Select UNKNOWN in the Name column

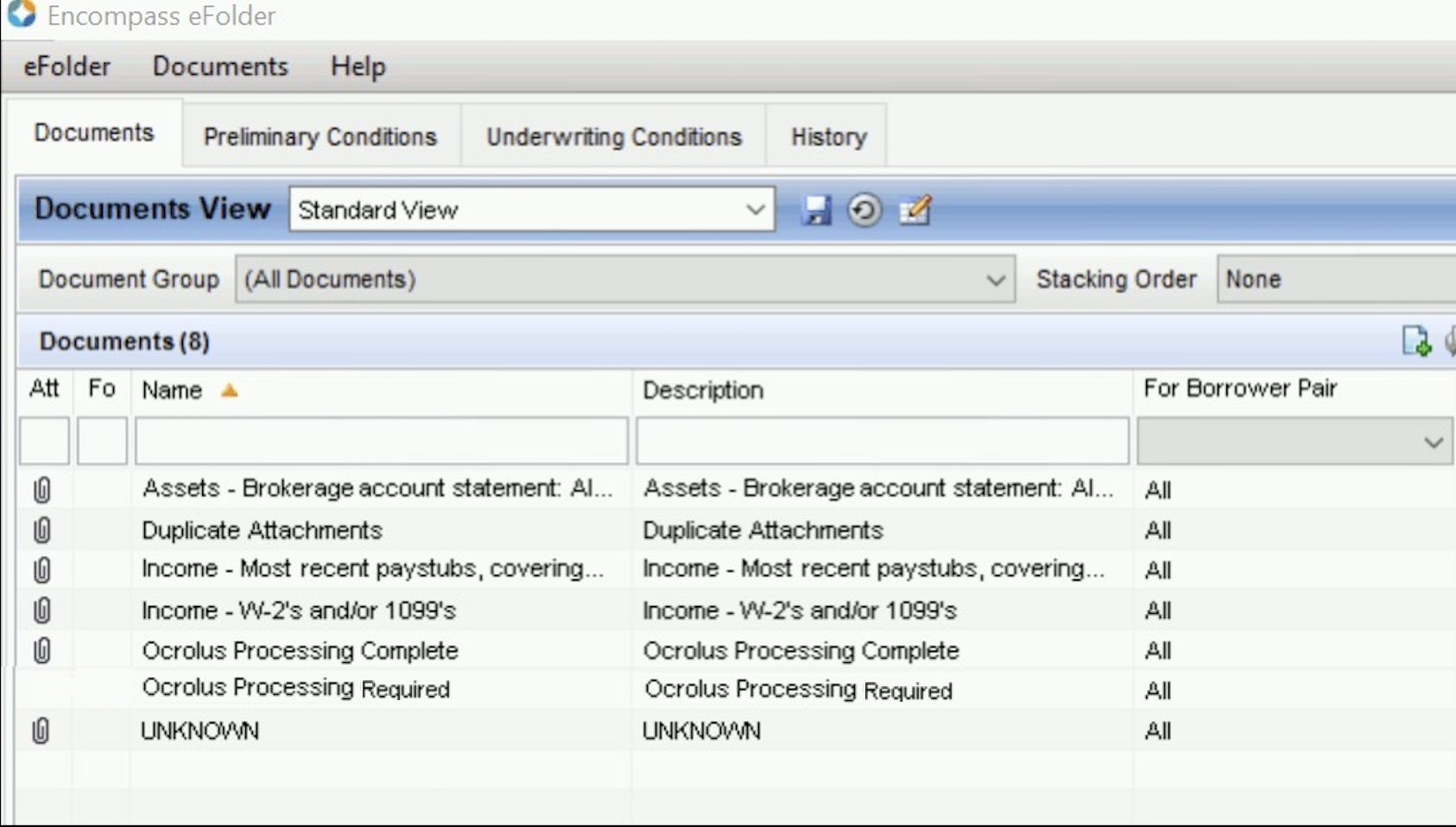point(199,731)
